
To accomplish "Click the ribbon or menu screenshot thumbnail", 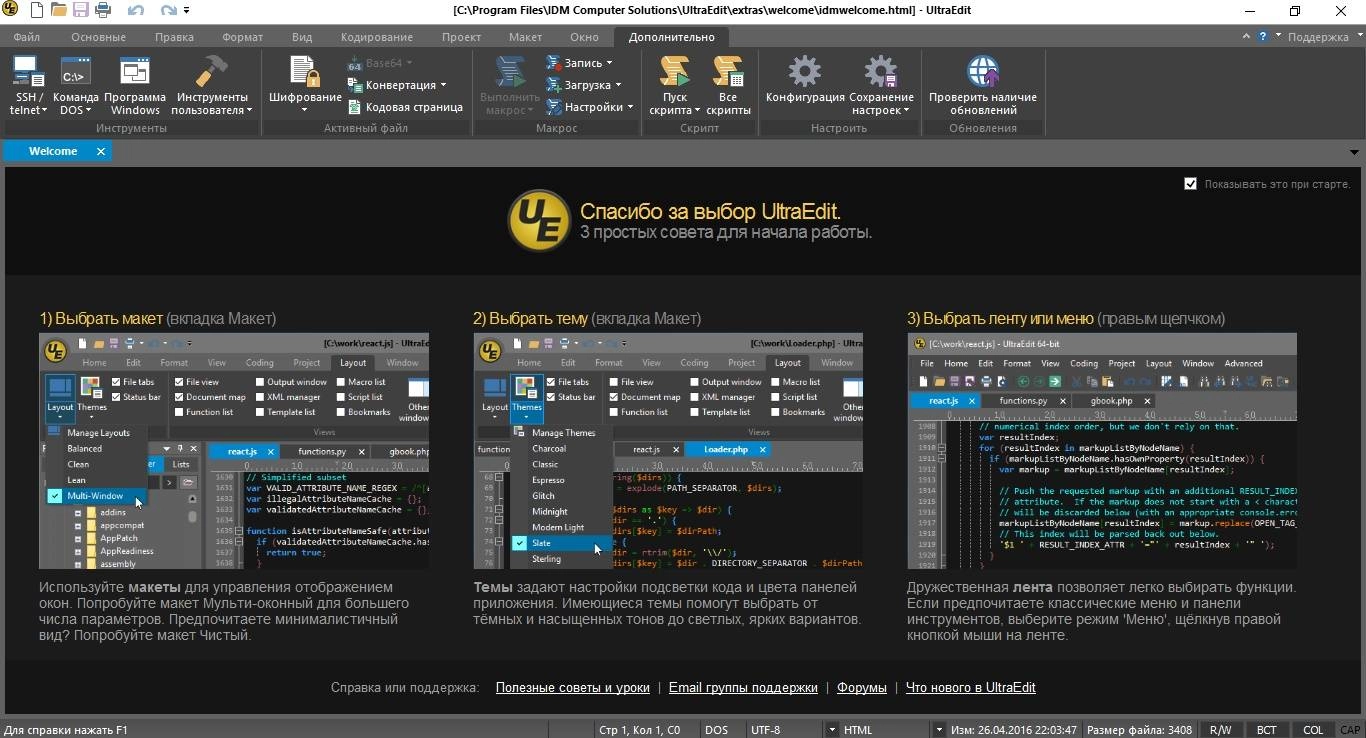I will pos(1102,451).
